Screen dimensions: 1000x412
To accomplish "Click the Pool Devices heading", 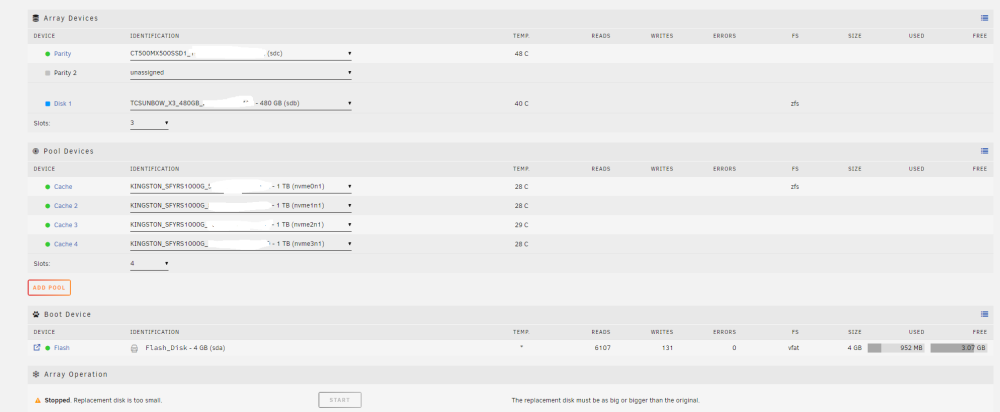I will point(68,151).
